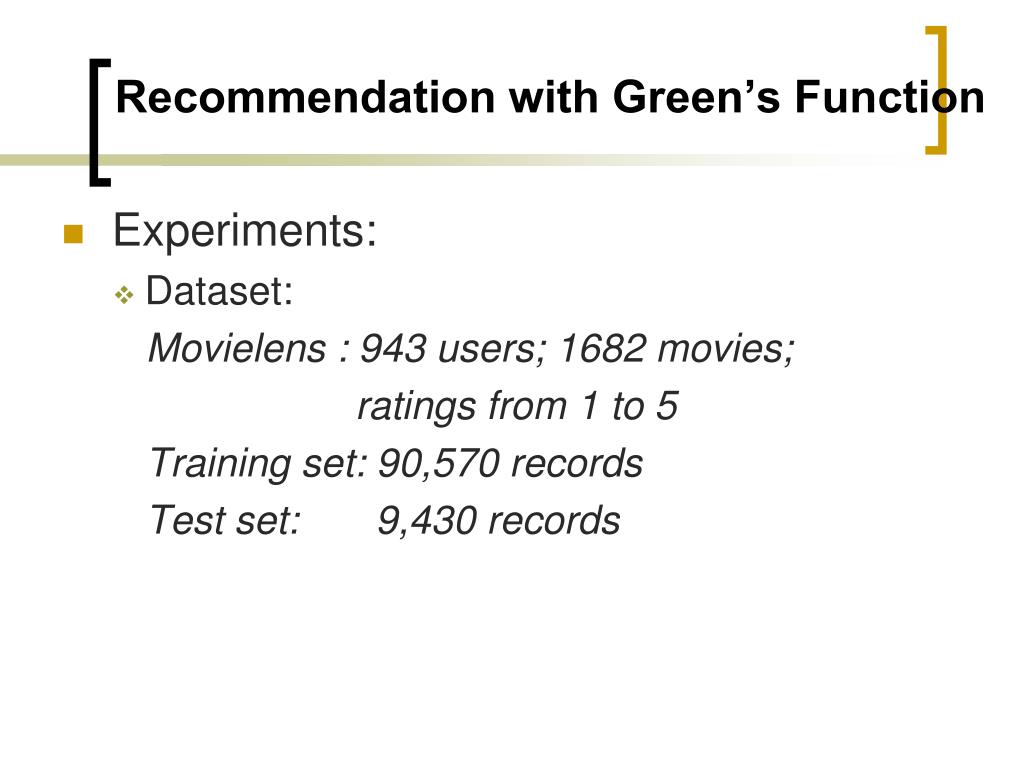Click the word Green's in the title
This screenshot has width=1024, height=768.
696,97
